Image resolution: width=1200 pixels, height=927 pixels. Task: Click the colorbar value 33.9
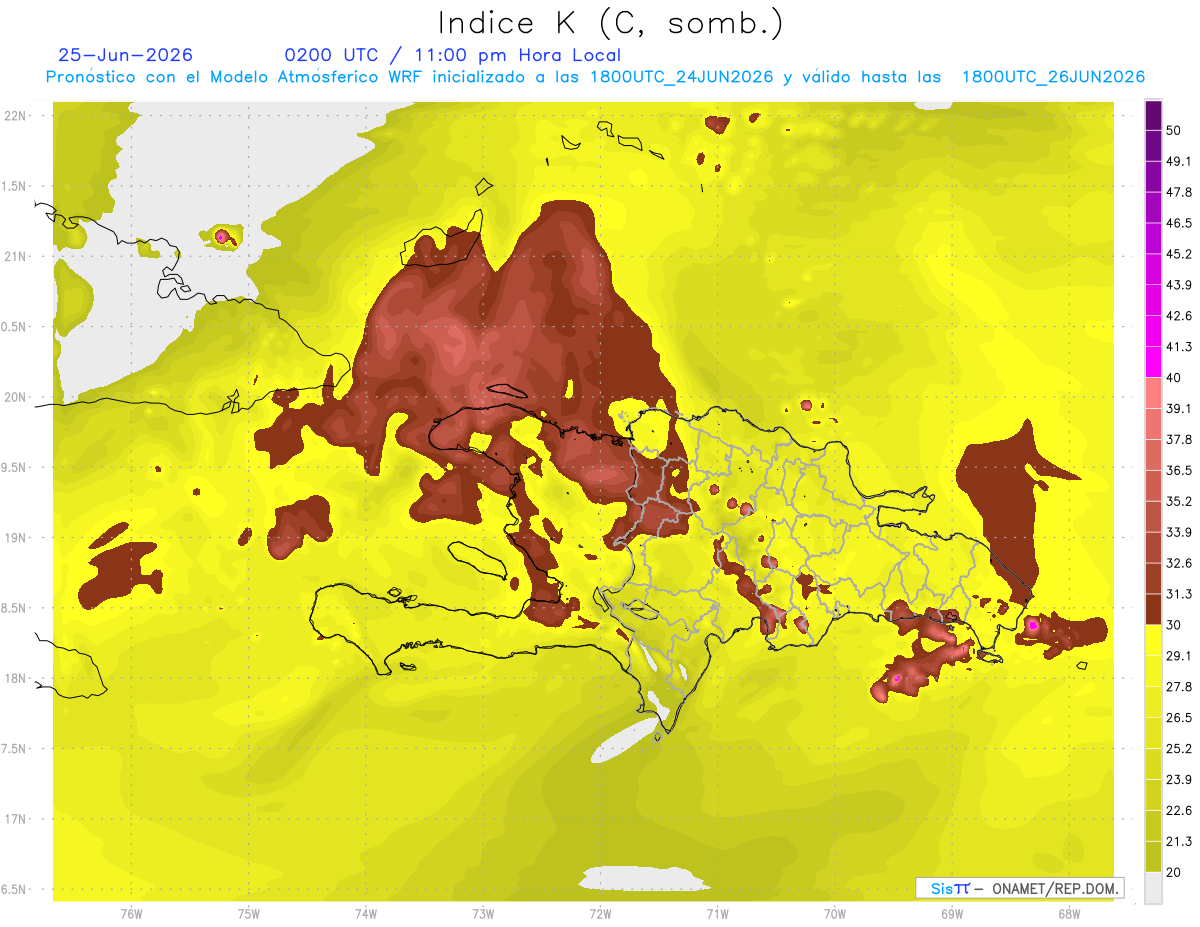1179,532
